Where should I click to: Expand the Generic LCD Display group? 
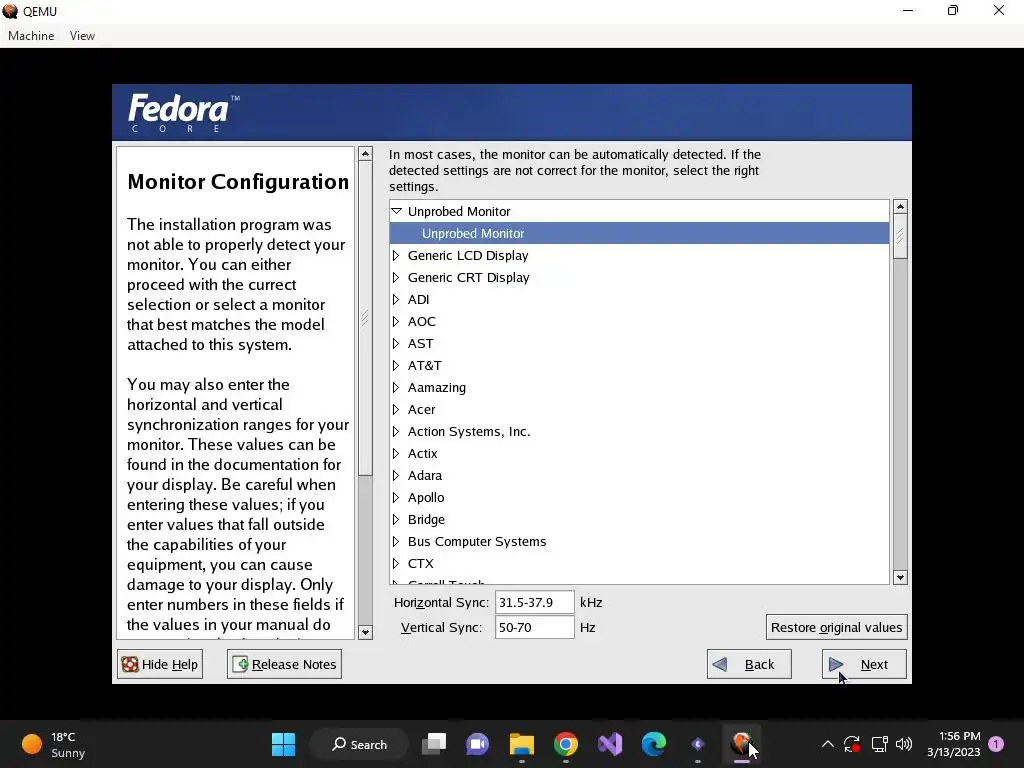point(396,255)
